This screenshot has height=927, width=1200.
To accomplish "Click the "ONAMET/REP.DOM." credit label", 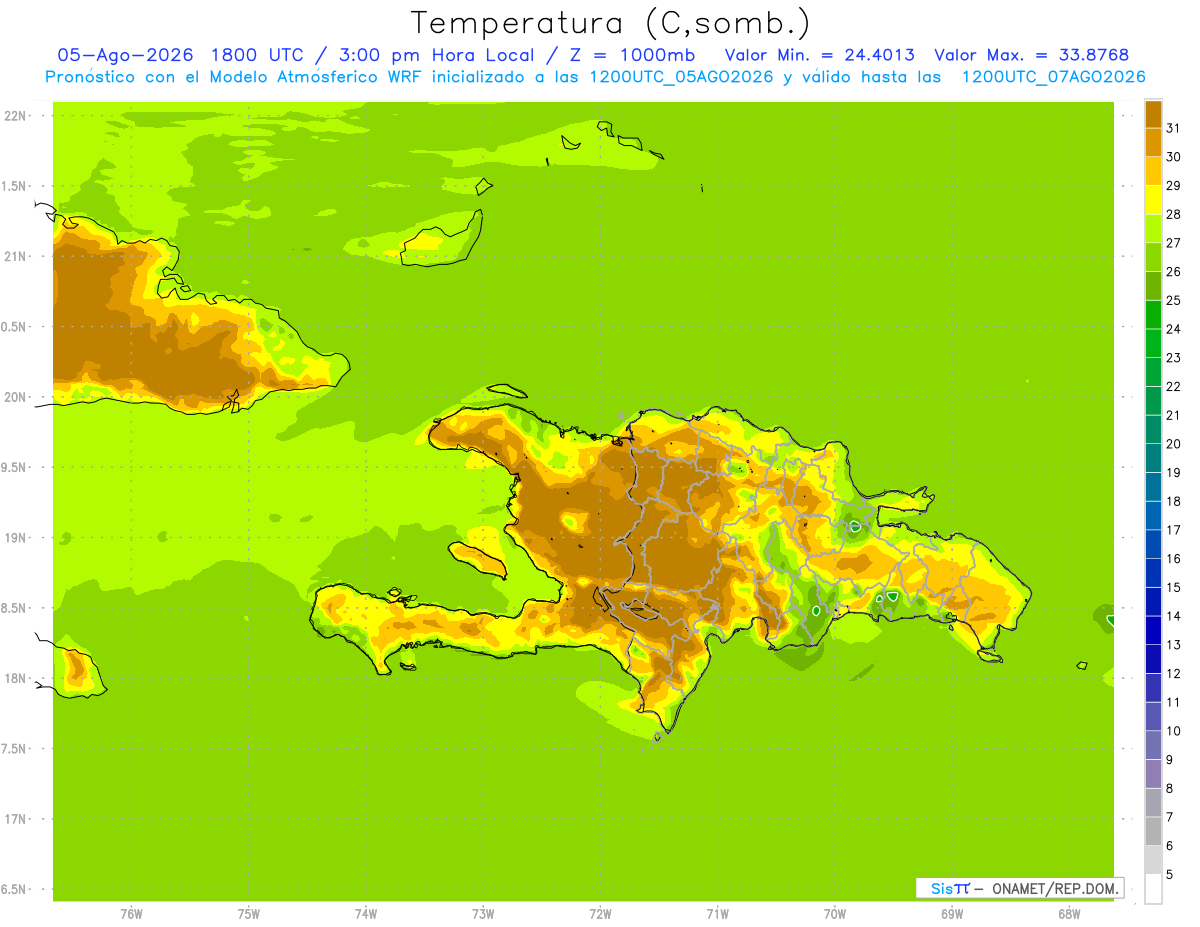I will 1055,888.
